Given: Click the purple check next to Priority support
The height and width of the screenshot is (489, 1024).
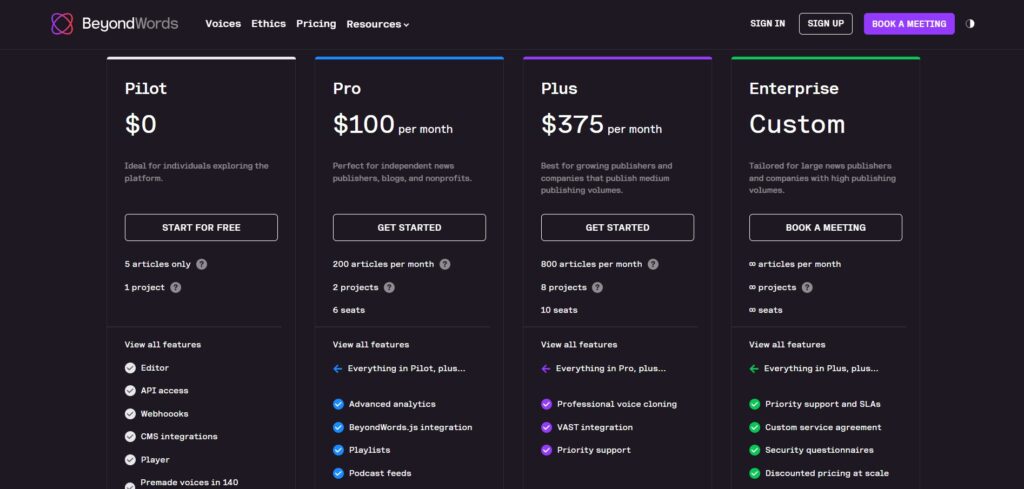Looking at the screenshot, I should 547,450.
